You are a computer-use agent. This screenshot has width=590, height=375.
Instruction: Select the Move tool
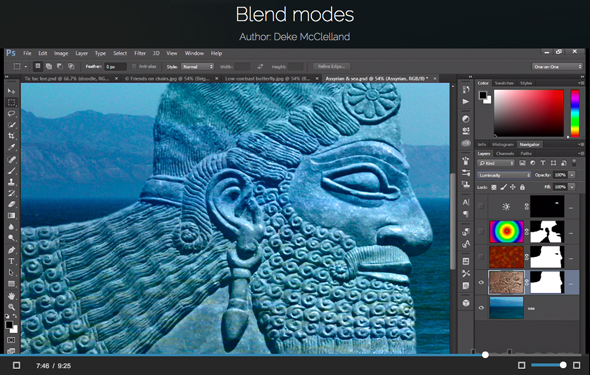coord(11,91)
